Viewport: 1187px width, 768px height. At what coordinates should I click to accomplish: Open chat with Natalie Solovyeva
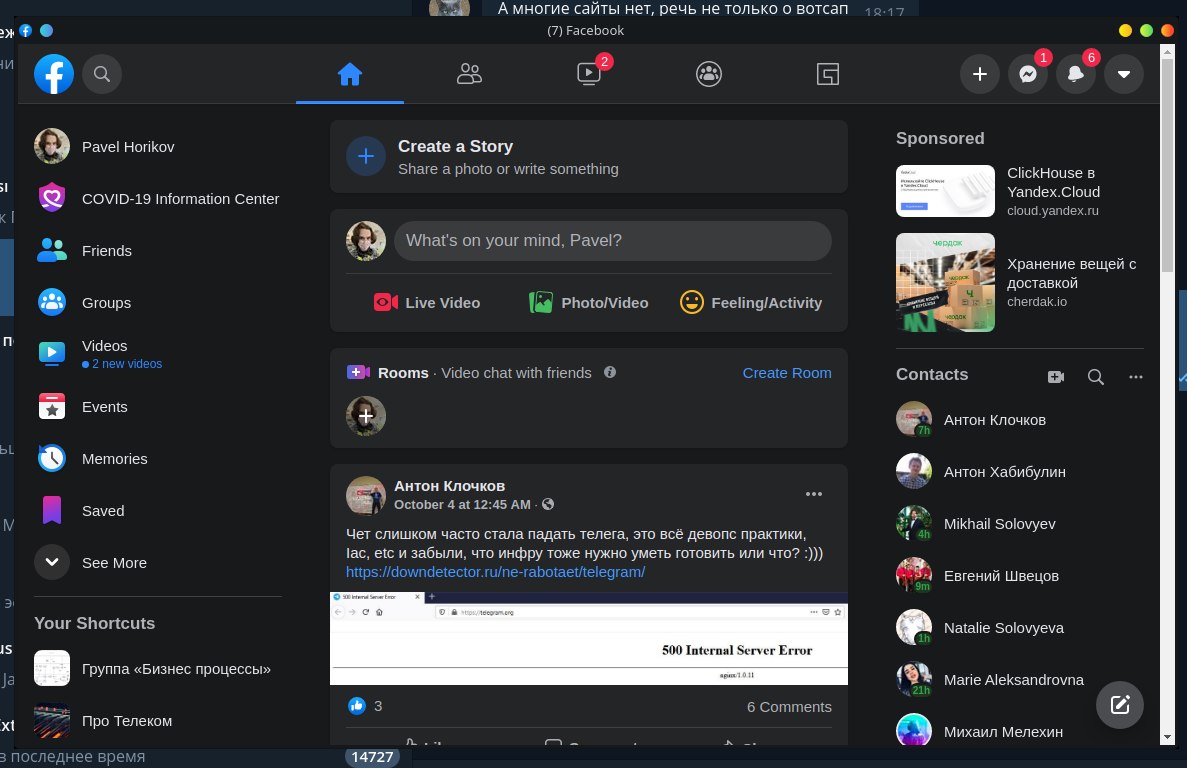coord(1020,628)
